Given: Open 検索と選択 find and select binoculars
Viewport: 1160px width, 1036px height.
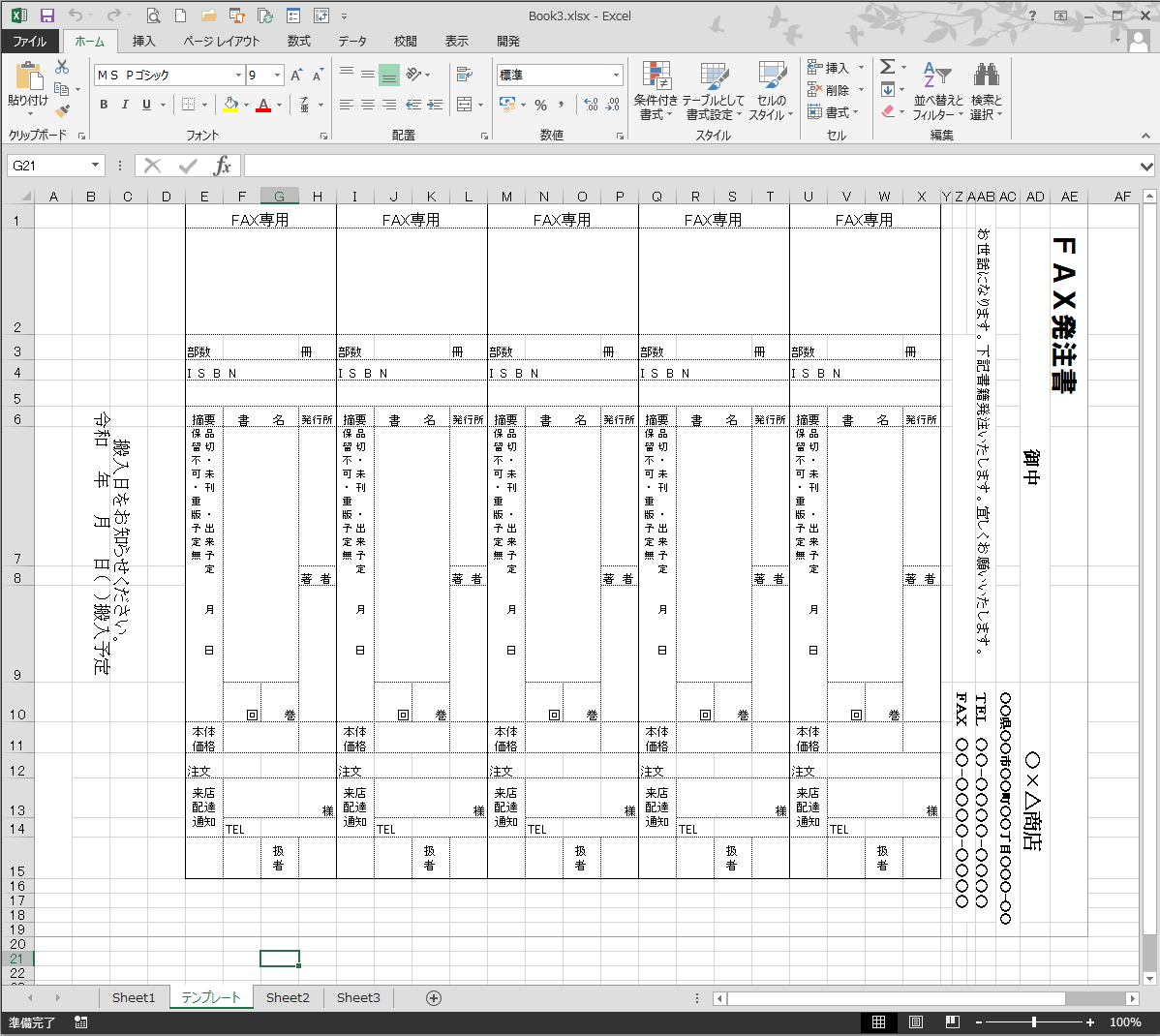Looking at the screenshot, I should pos(986,91).
